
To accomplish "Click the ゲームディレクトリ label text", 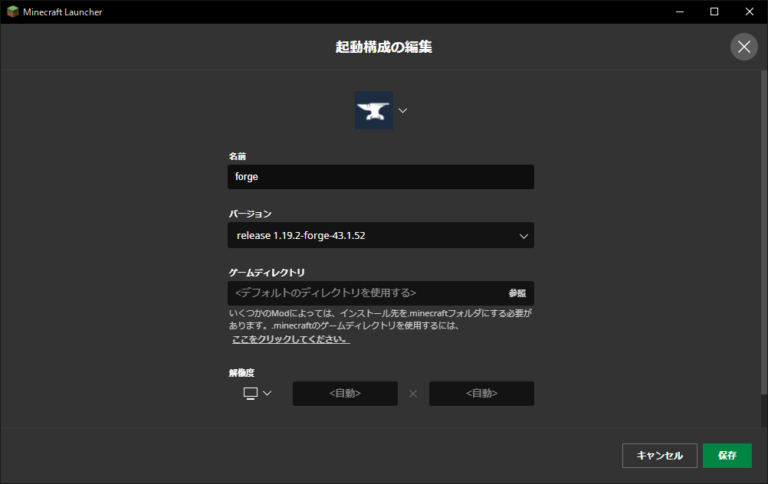I will pos(266,272).
